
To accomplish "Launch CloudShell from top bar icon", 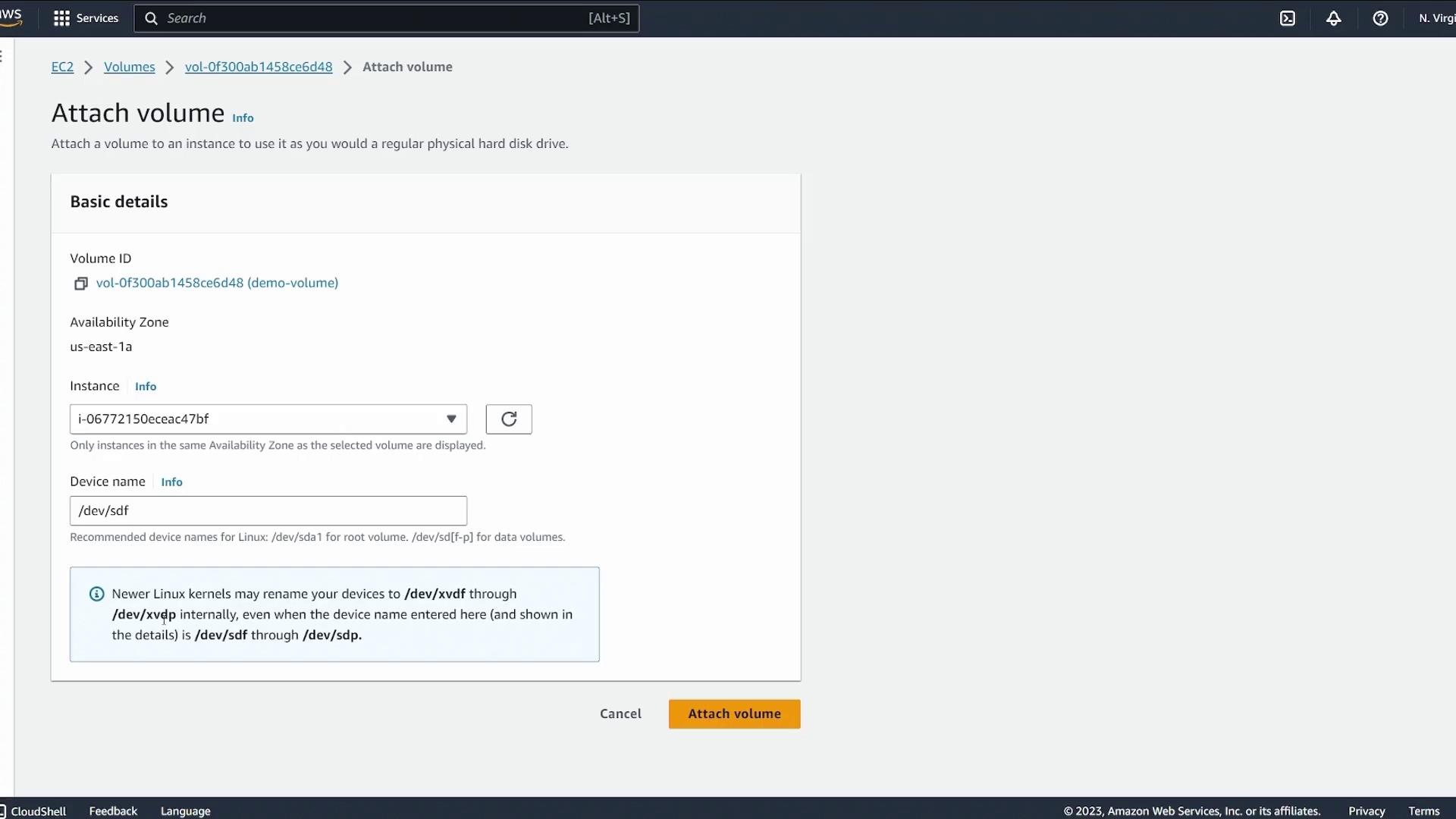I will 1288,18.
